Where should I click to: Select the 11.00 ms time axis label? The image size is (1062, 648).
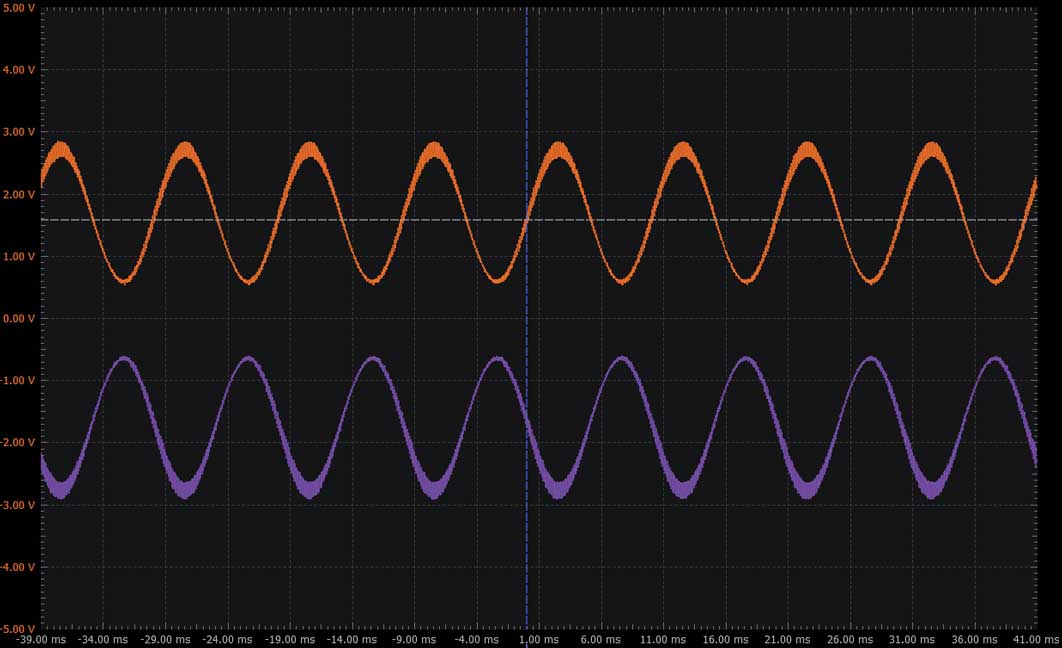tap(663, 639)
